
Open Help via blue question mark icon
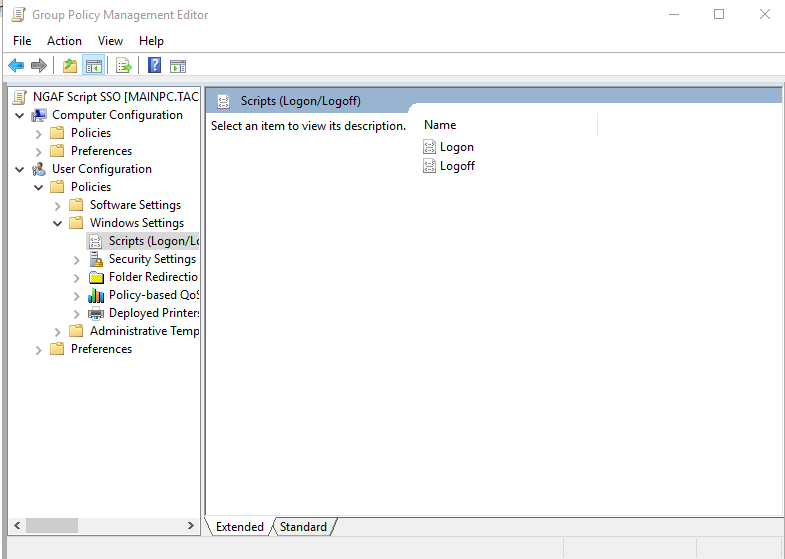(155, 66)
